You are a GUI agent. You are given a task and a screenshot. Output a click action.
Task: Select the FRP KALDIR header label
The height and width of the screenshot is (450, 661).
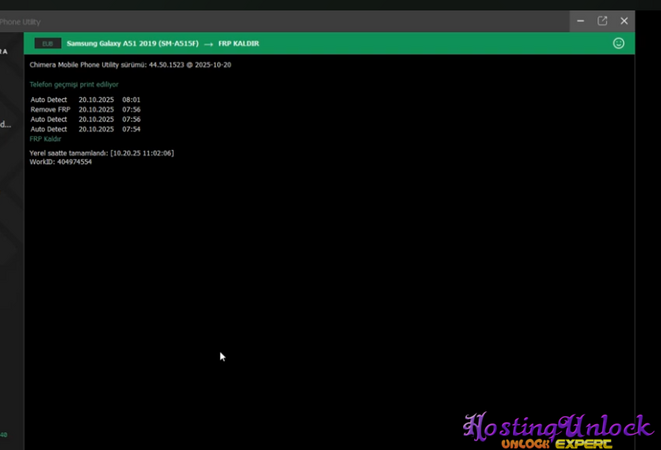pyautogui.click(x=239, y=44)
